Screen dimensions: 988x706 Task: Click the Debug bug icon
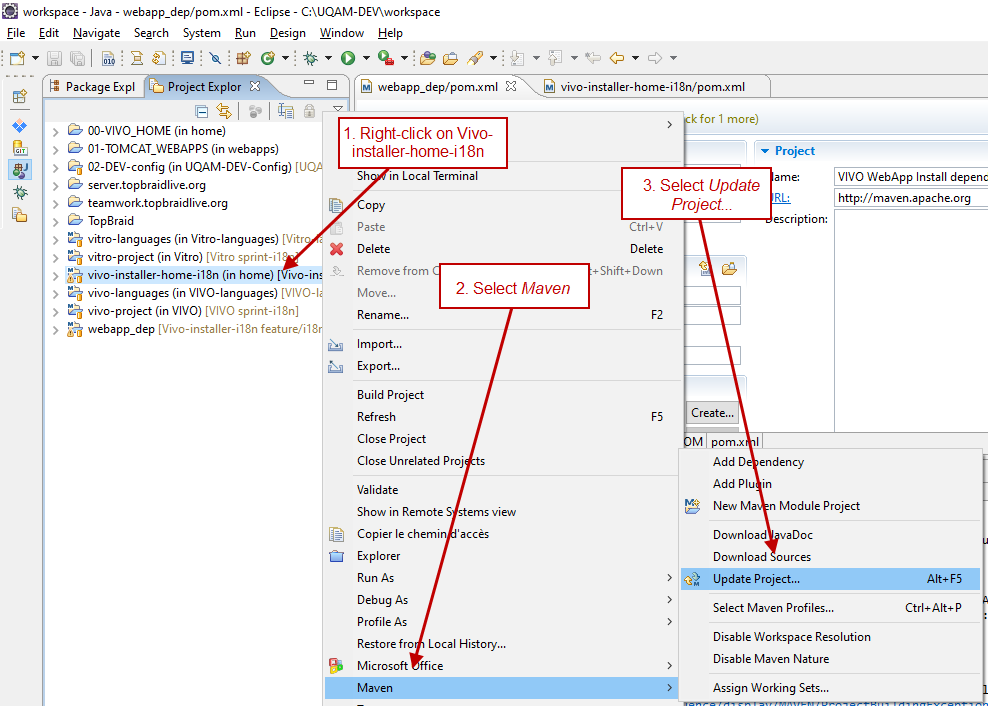click(x=310, y=58)
